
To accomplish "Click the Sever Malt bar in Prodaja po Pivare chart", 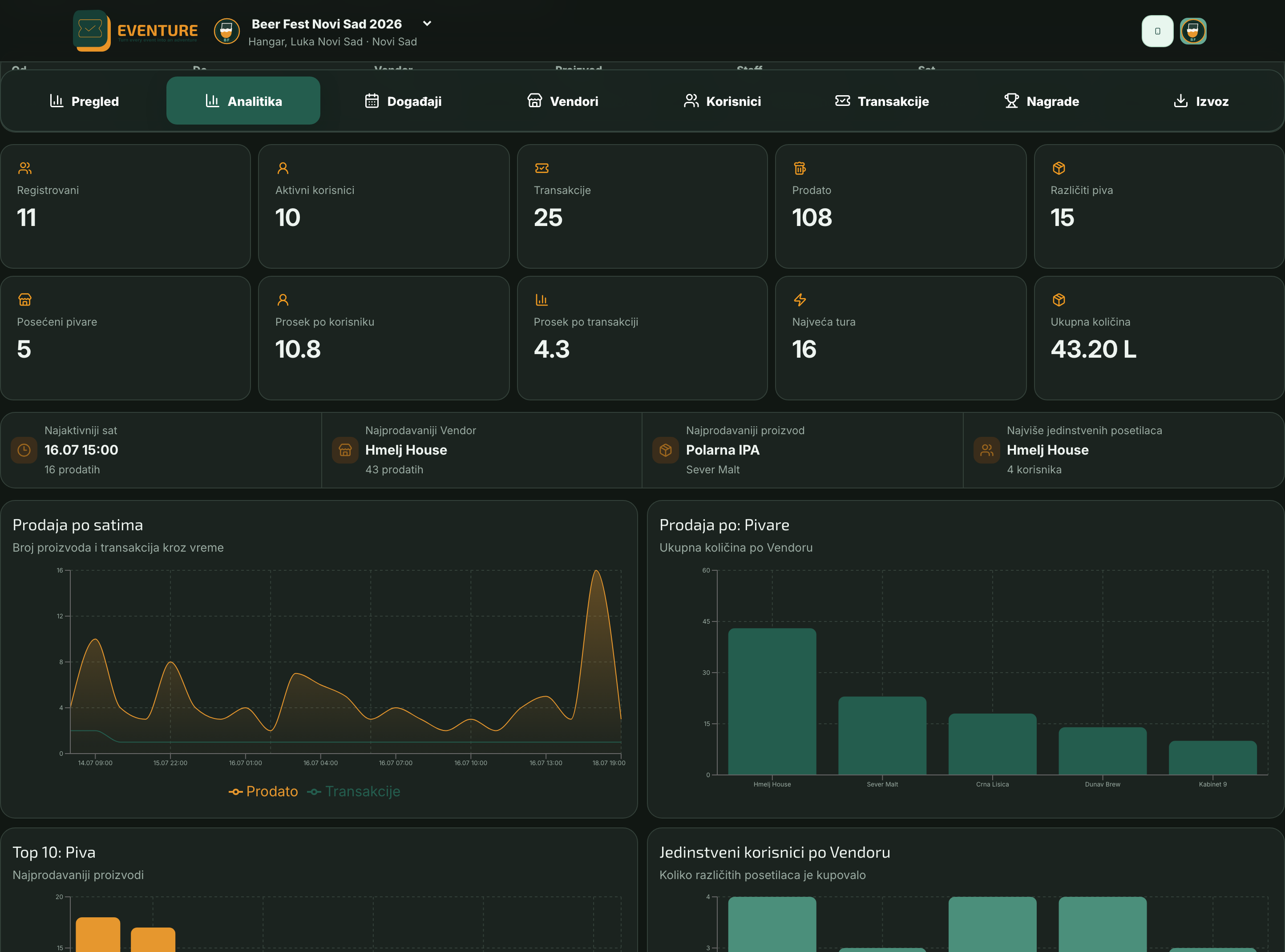I will point(882,736).
